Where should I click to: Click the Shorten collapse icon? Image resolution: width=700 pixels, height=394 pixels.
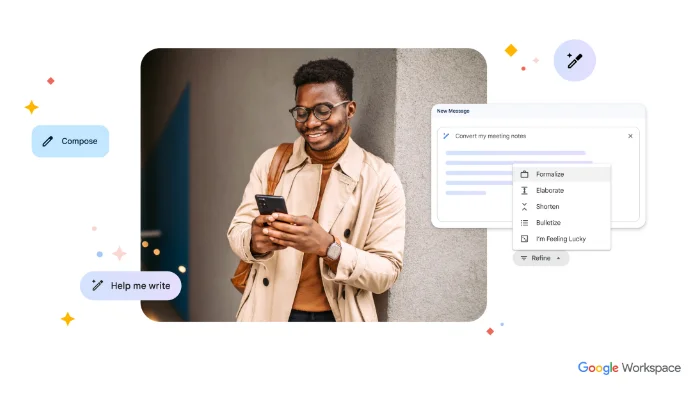[x=525, y=207]
